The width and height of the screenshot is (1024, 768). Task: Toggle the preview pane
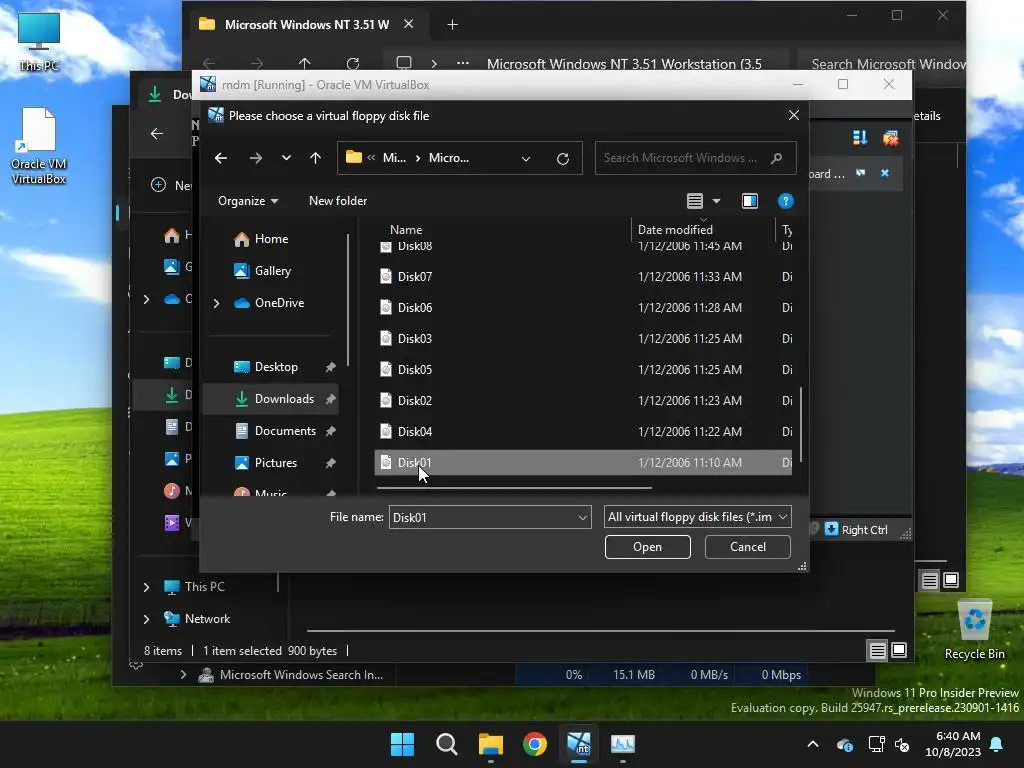(x=750, y=201)
